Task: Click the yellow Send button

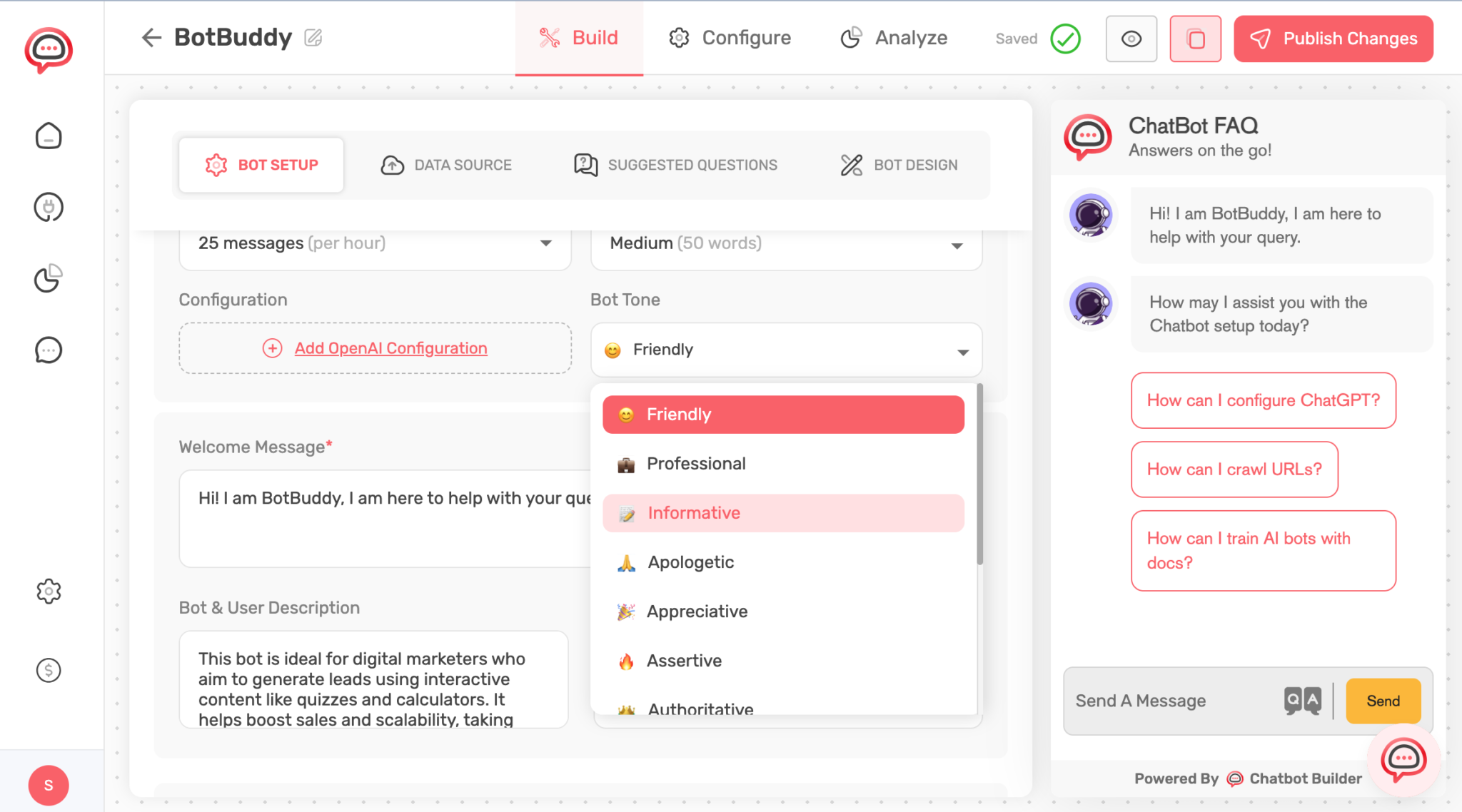Action: click(1383, 701)
